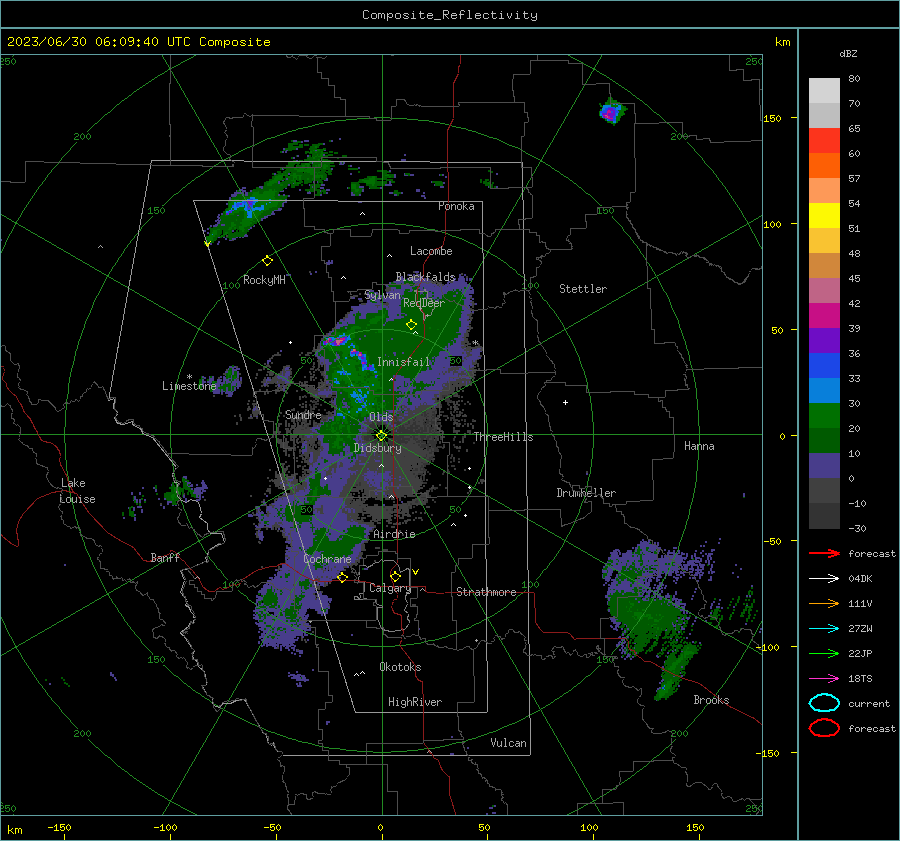Image resolution: width=900 pixels, height=841 pixels.
Task: Click the white plus marker east of ThreeHills
Action: click(x=565, y=402)
